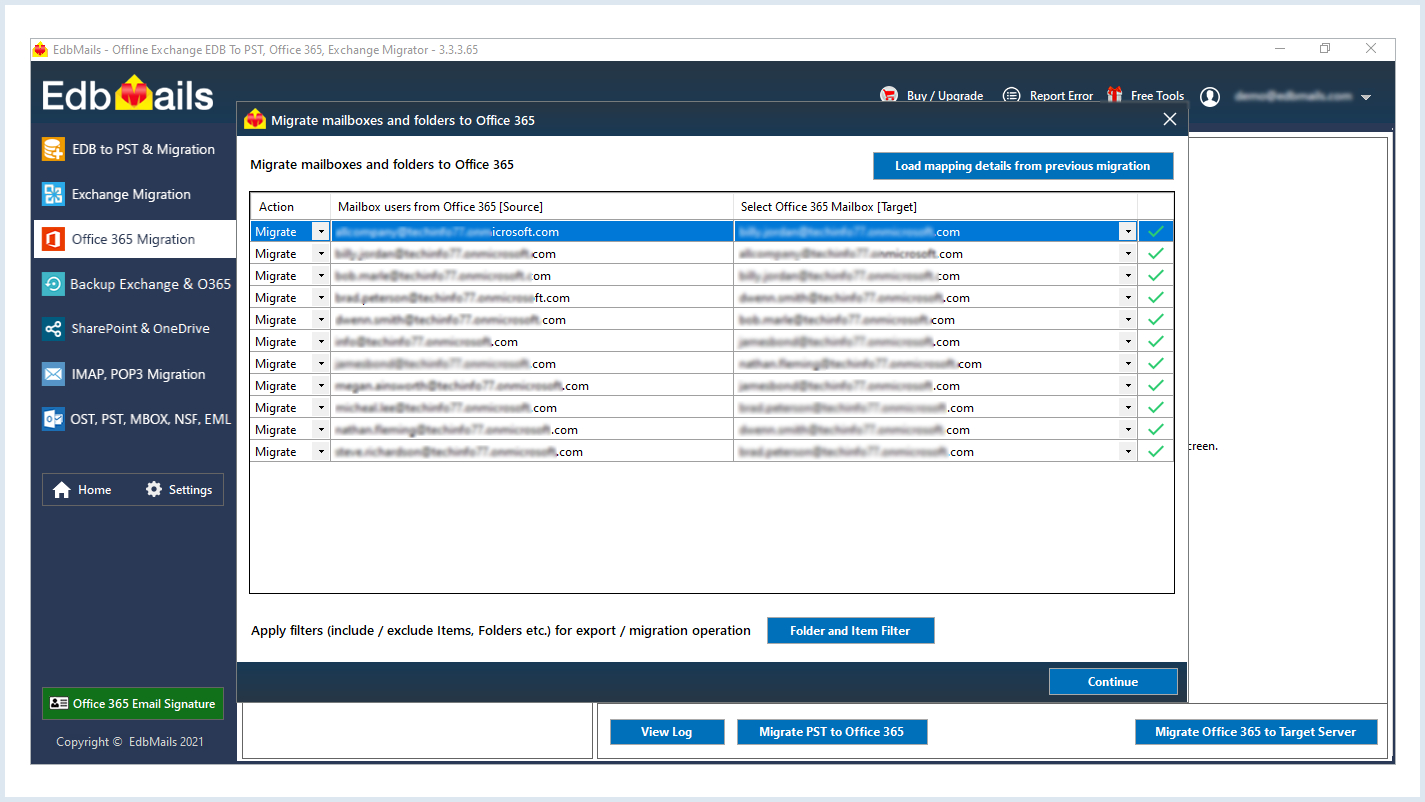Select the allcompany source mailbox cell
Image resolution: width=1425 pixels, height=802 pixels.
[532, 232]
